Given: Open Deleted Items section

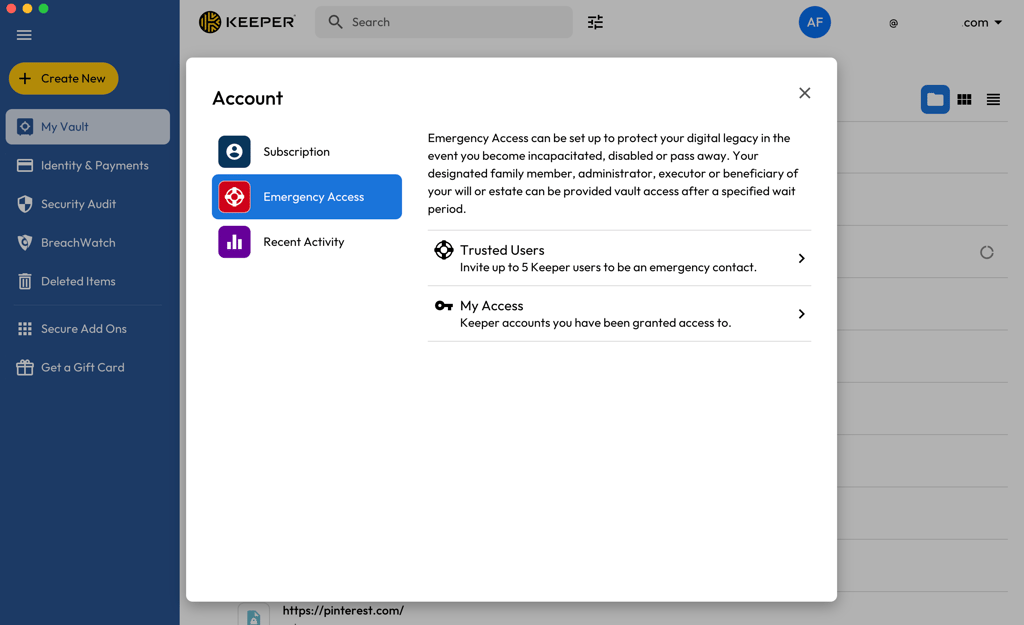Looking at the screenshot, I should coord(88,281).
